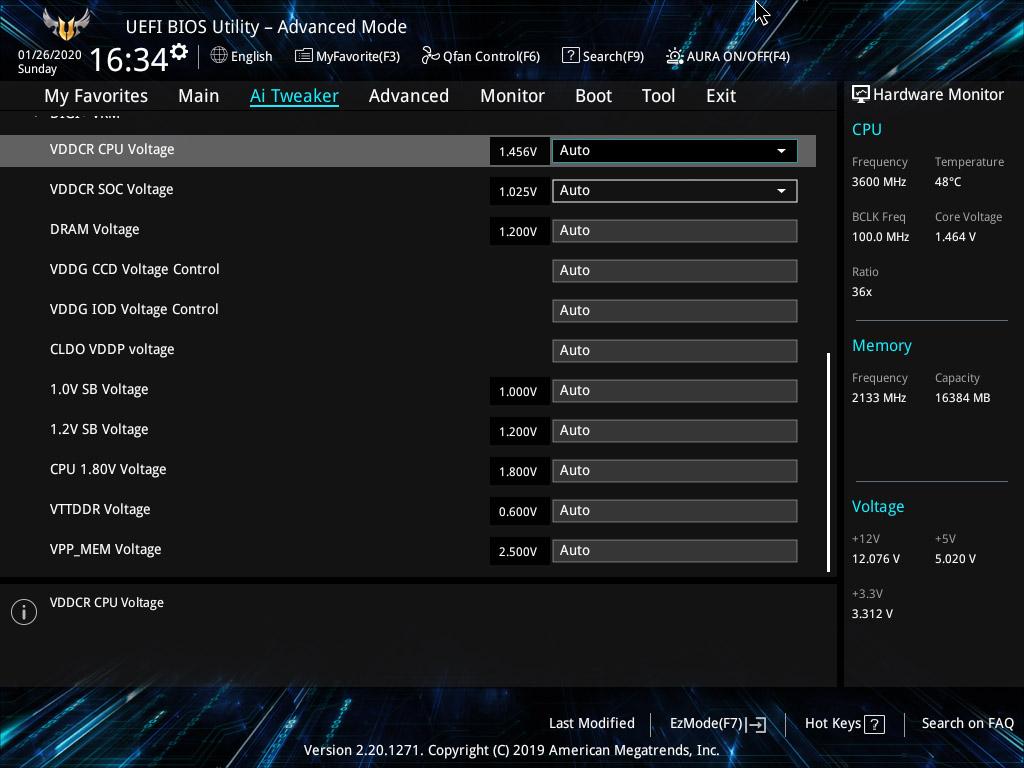Image resolution: width=1024 pixels, height=768 pixels.
Task: Click the 0.600V VTTDDR current value
Action: pyautogui.click(x=518, y=512)
